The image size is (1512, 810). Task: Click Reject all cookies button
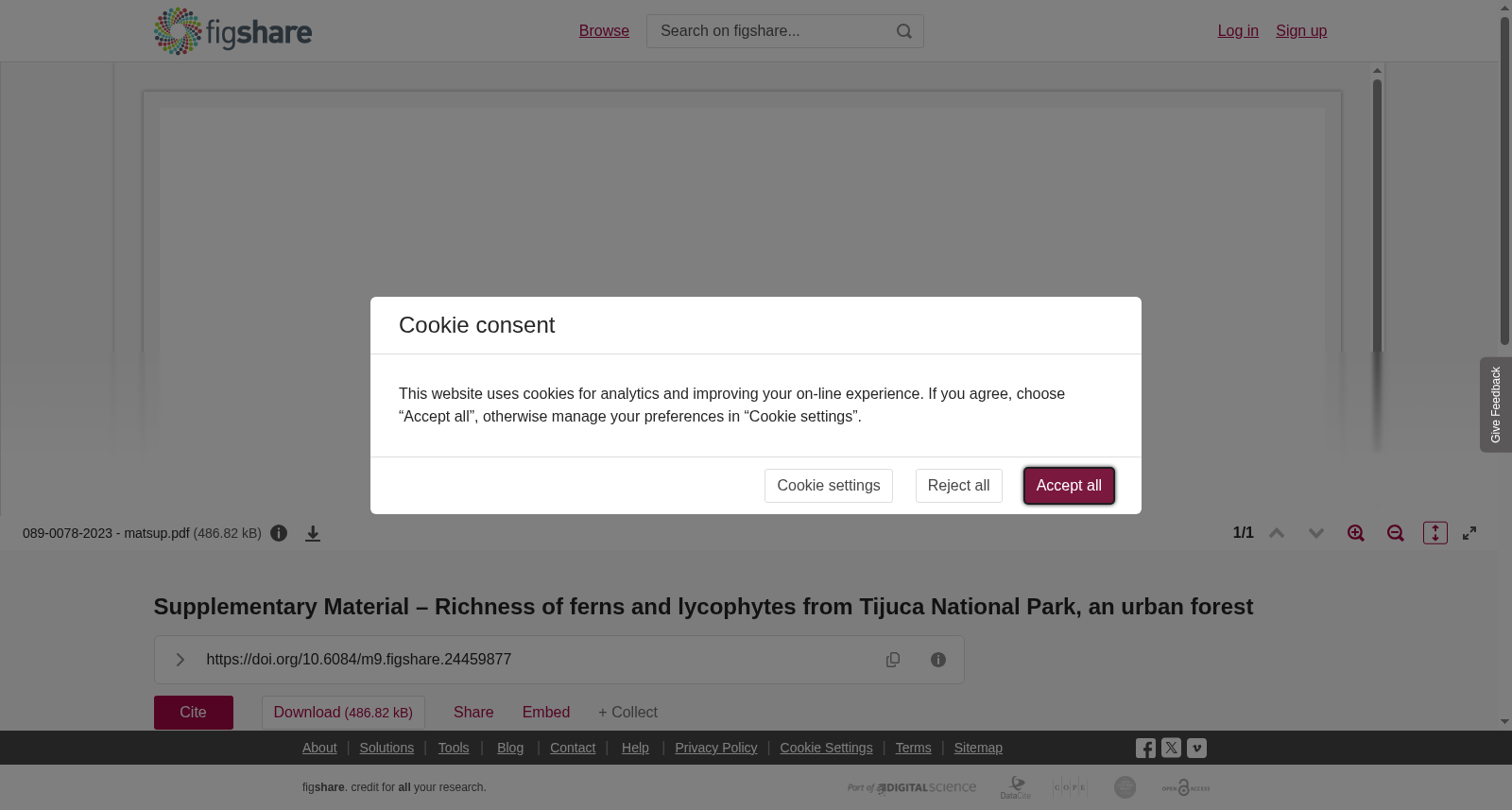pos(958,486)
